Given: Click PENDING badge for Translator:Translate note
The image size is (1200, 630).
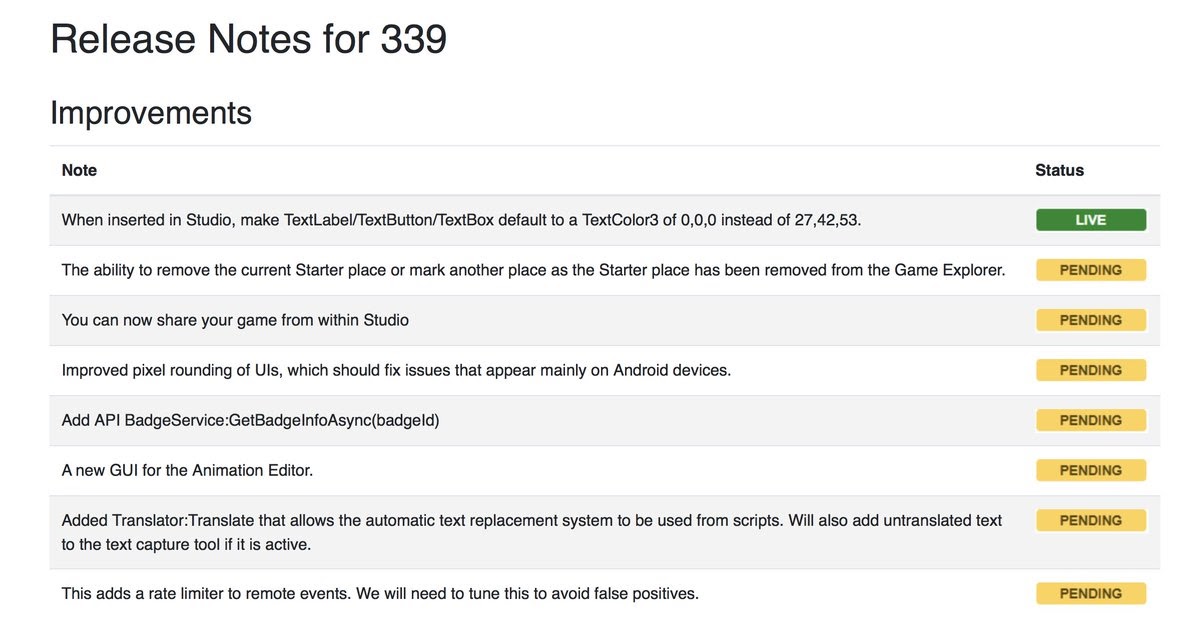Looking at the screenshot, I should click(1090, 520).
